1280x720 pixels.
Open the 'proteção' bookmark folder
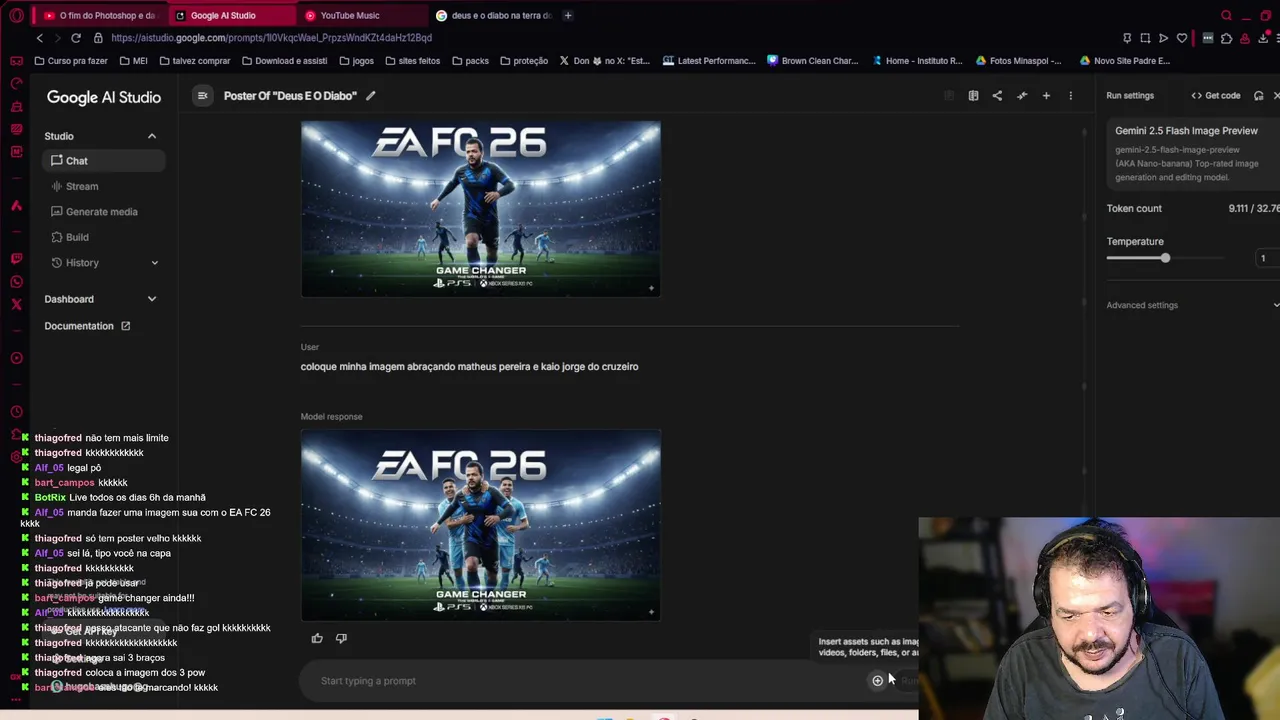[523, 61]
